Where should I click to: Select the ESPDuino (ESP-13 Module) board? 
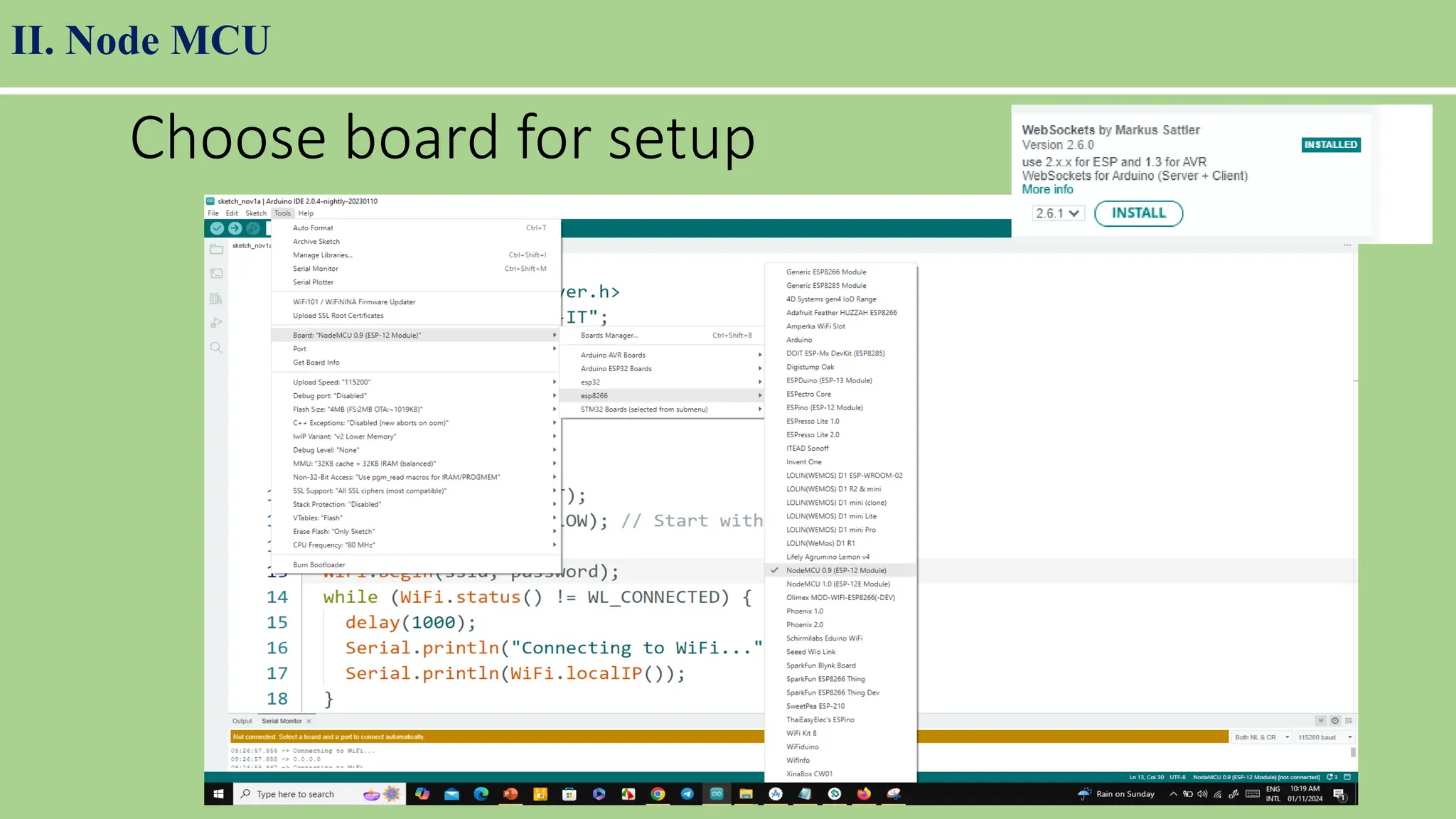[x=841, y=380]
